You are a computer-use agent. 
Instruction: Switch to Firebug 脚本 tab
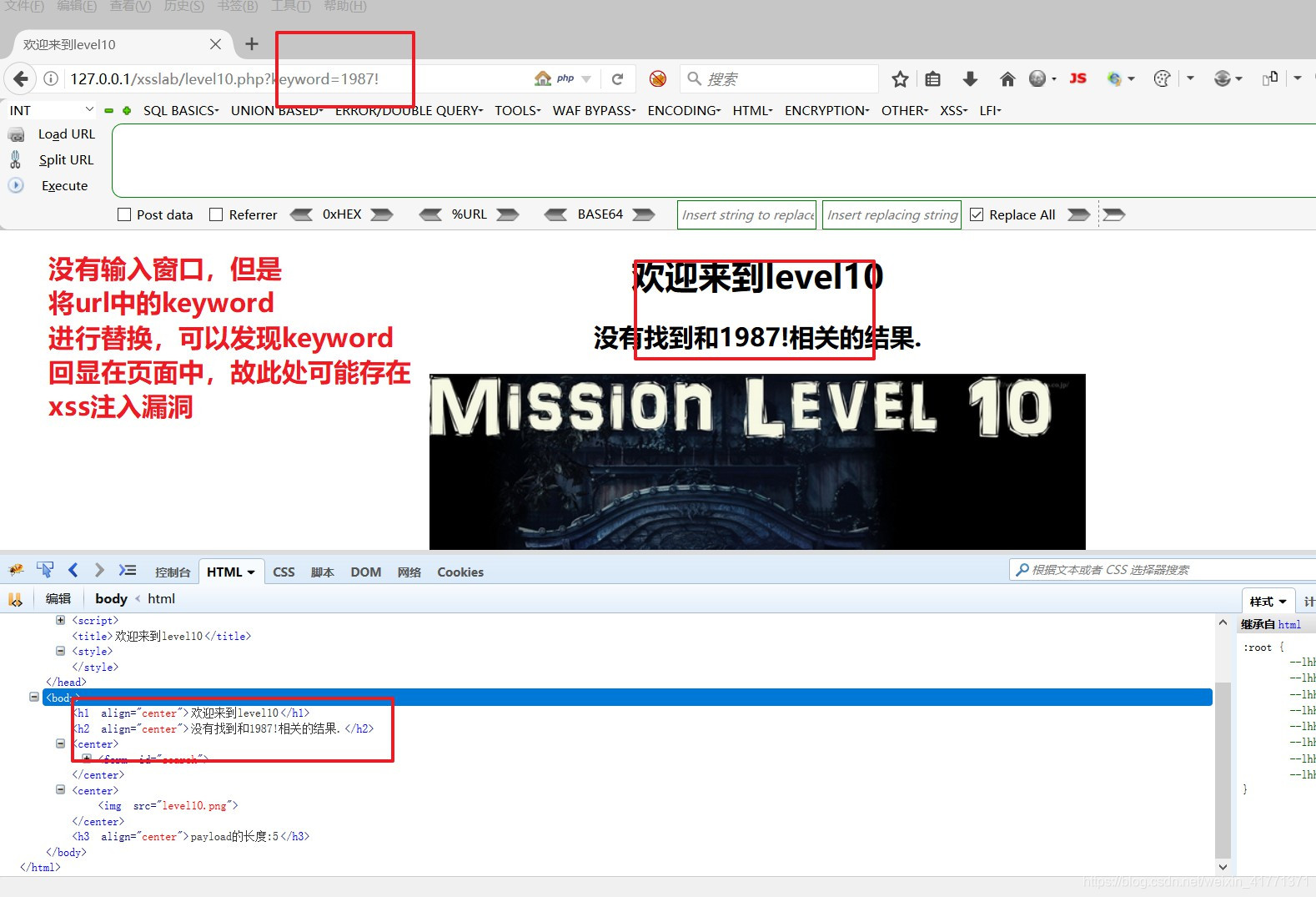323,572
